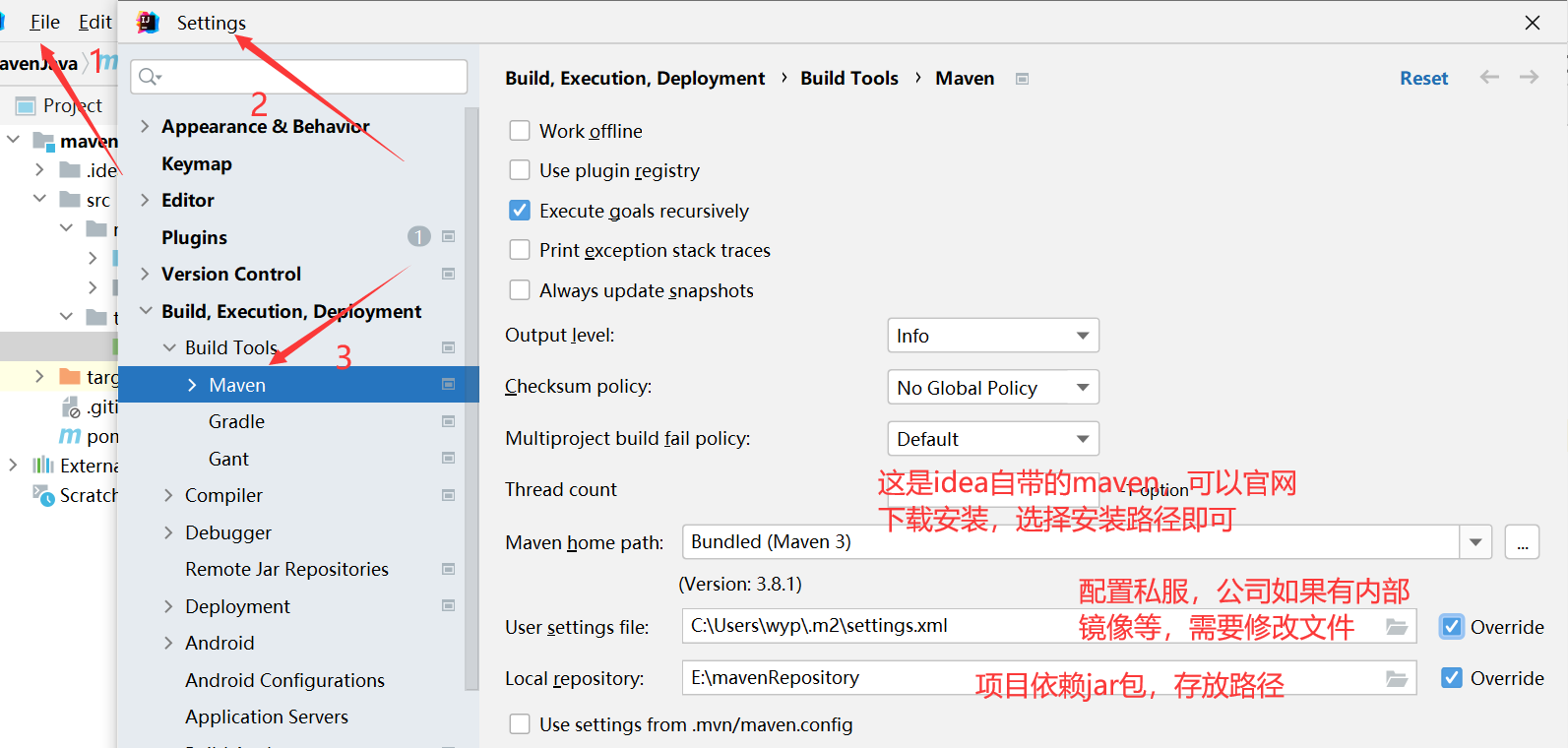The image size is (1568, 748).
Task: Open the File menu
Action: pos(44,22)
